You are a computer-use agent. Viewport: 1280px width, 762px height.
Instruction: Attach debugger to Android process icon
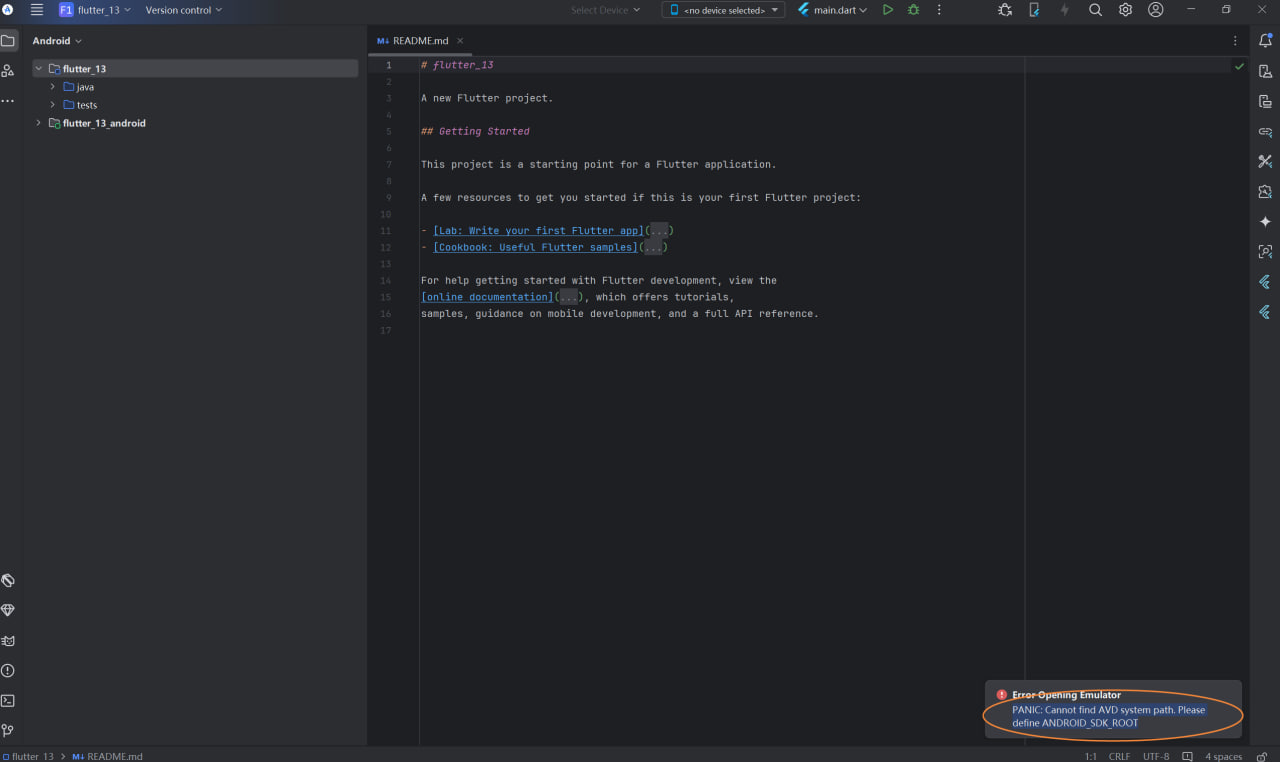coord(1005,10)
